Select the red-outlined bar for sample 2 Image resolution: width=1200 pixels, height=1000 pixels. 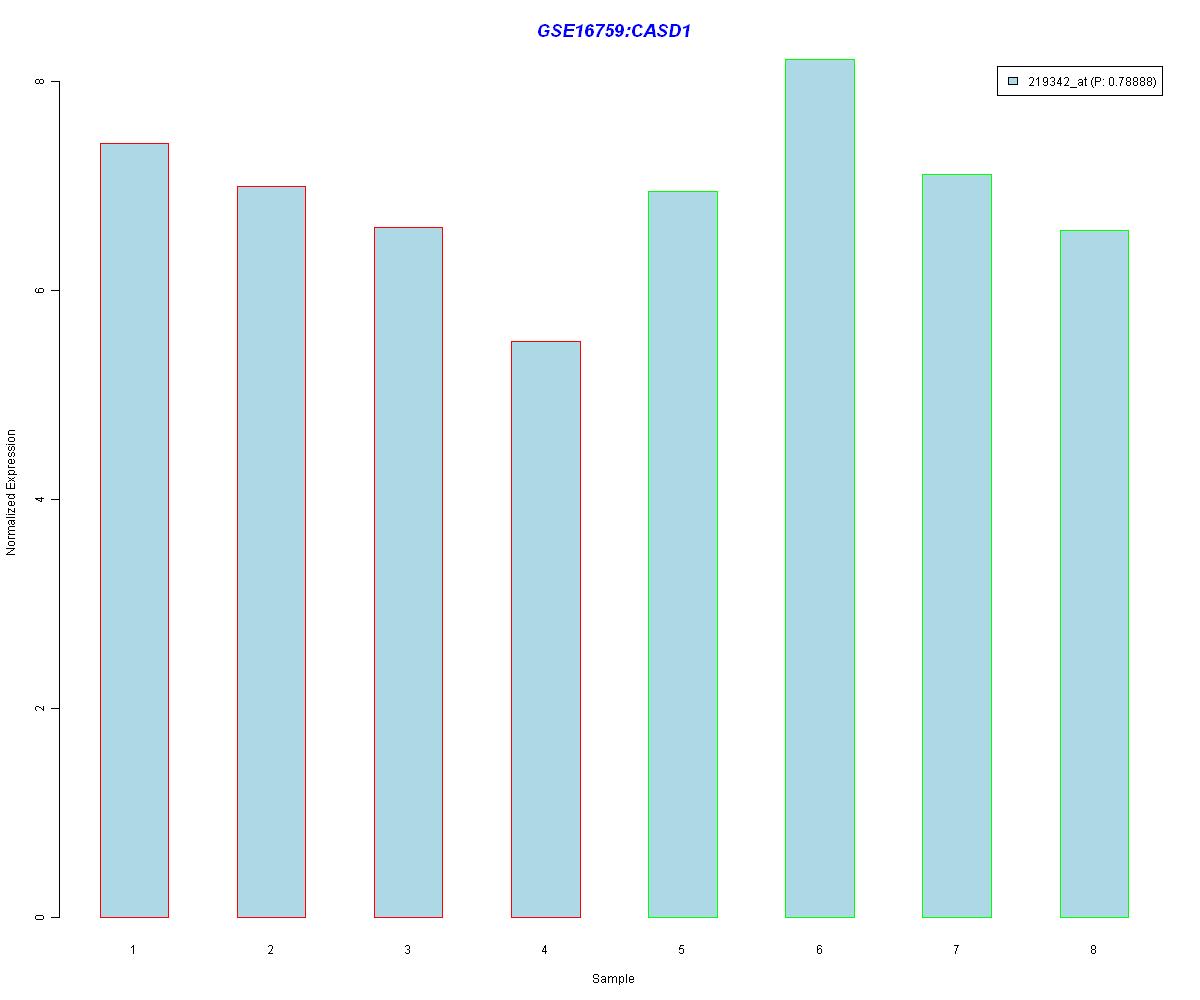point(271,552)
